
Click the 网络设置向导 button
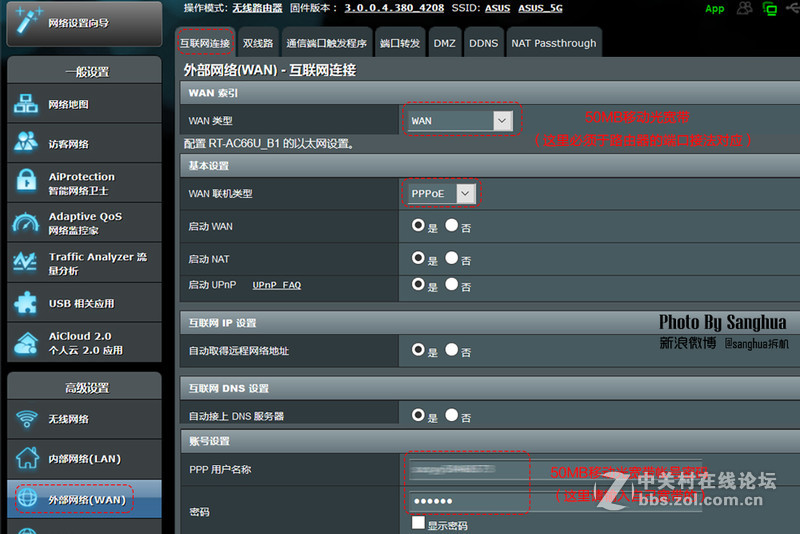(x=84, y=22)
